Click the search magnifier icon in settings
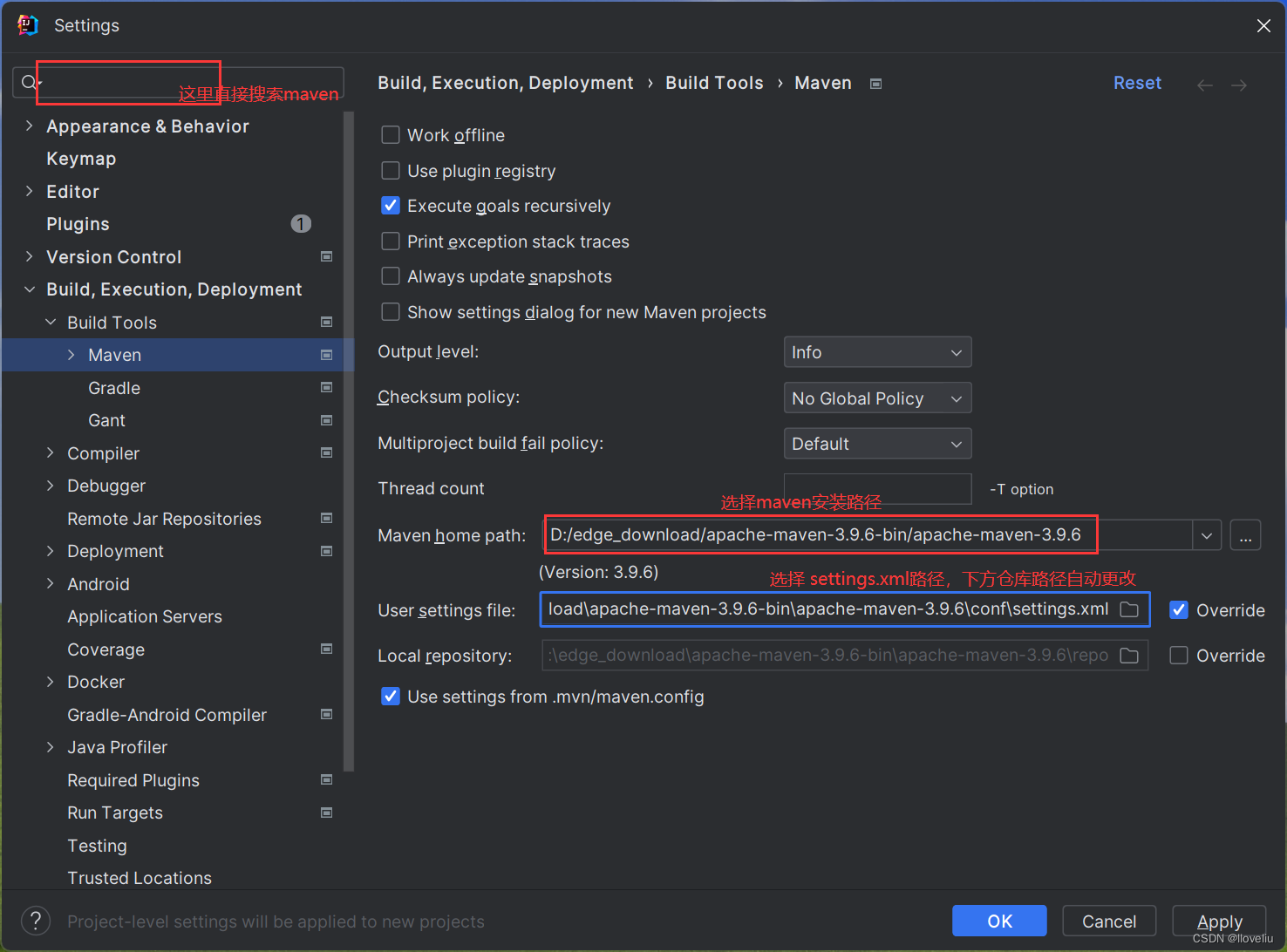The height and width of the screenshot is (952, 1287). coord(29,83)
